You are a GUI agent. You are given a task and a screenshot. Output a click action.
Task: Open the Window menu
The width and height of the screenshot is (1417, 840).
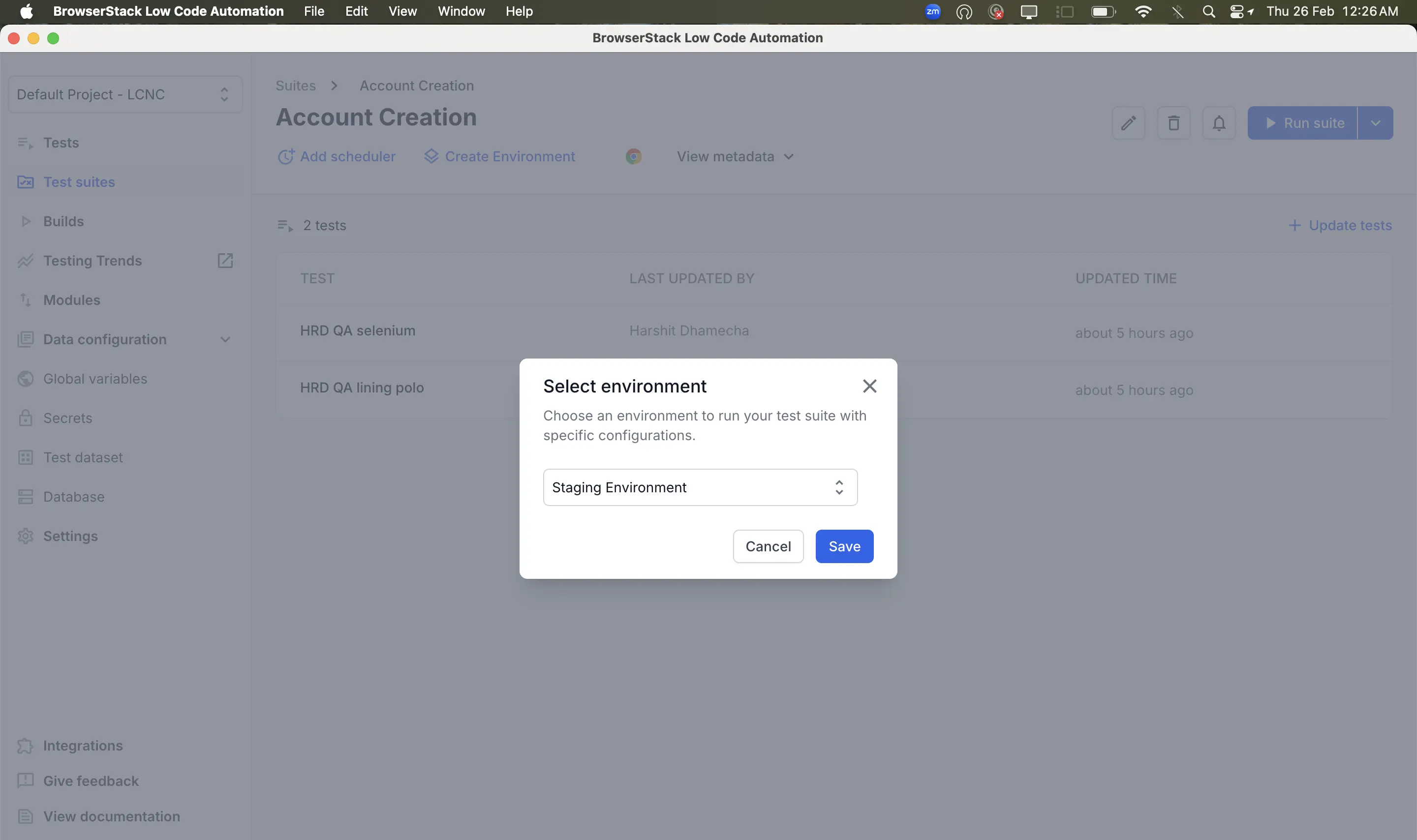click(x=461, y=11)
